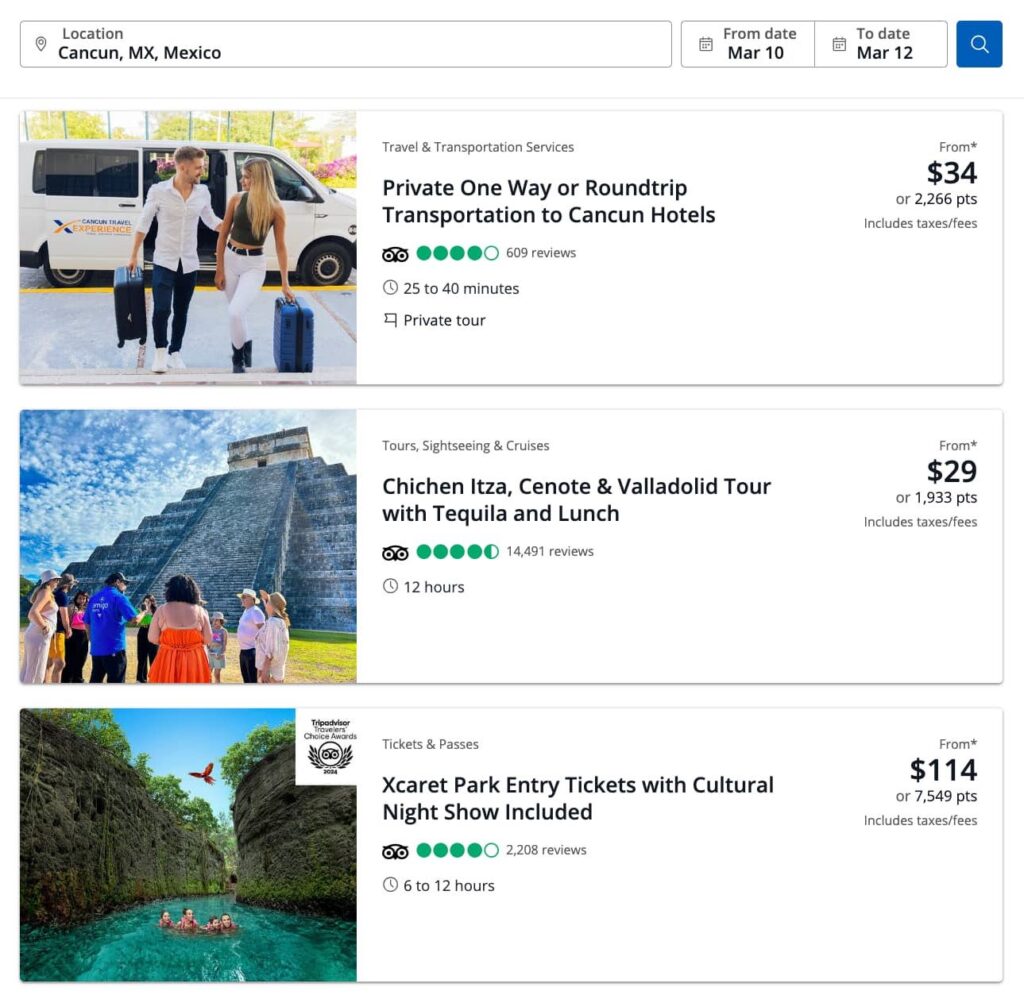This screenshot has height=999, width=1024.
Task: Click the Tripadvisor owl icon on the transportation listing
Action: (395, 253)
